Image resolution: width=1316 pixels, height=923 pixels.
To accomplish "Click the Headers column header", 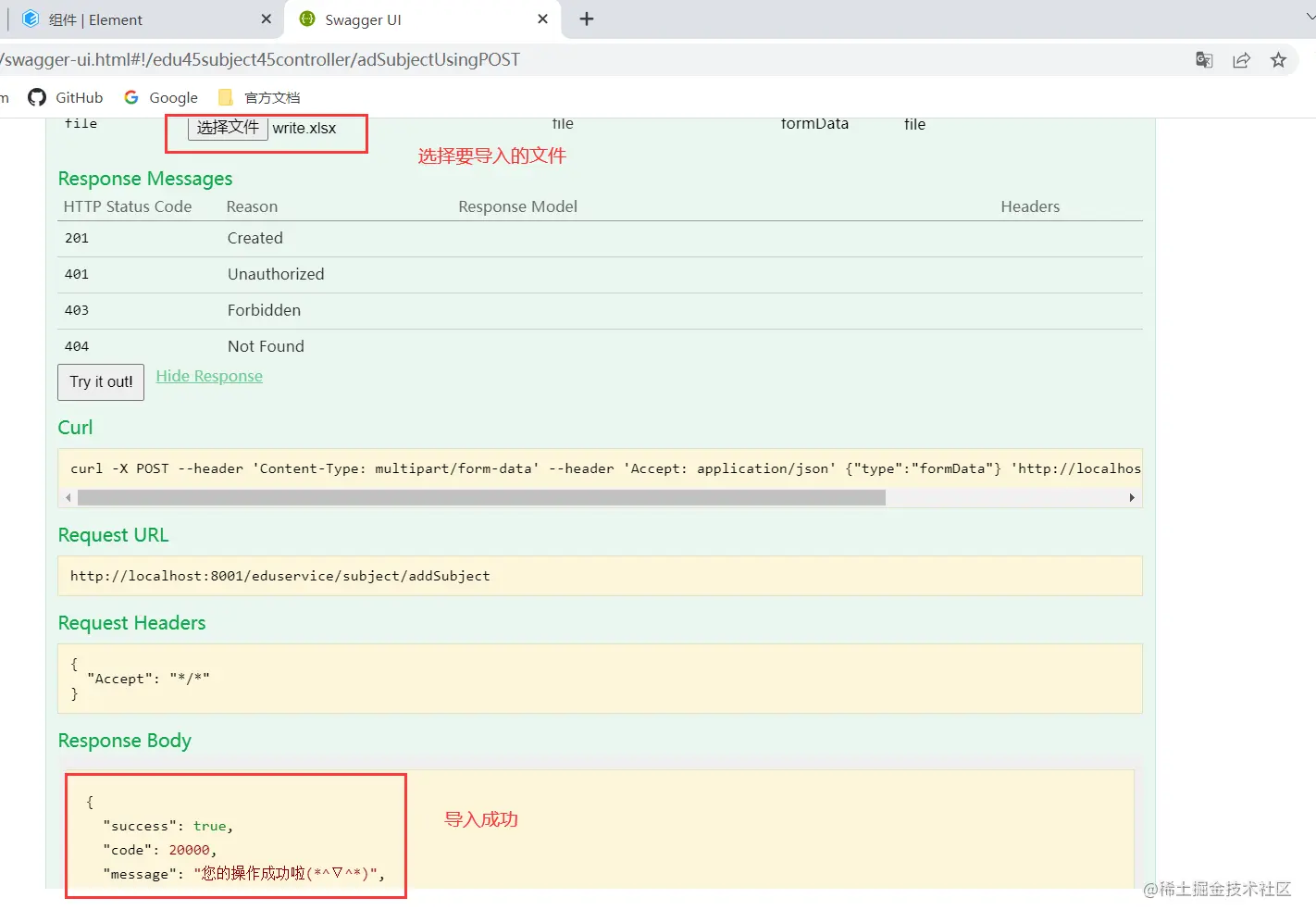I will [x=1030, y=207].
